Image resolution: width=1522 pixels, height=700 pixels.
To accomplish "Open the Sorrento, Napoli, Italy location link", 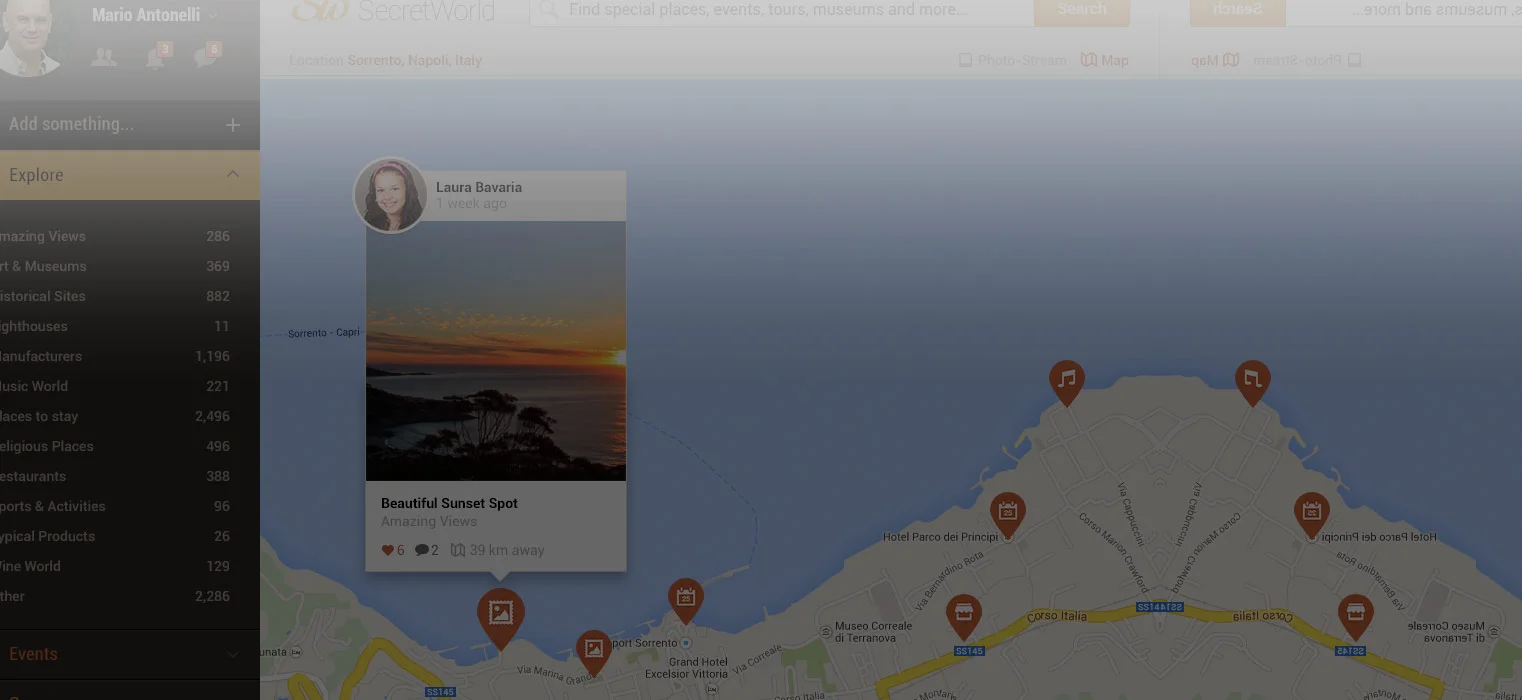I will click(415, 61).
